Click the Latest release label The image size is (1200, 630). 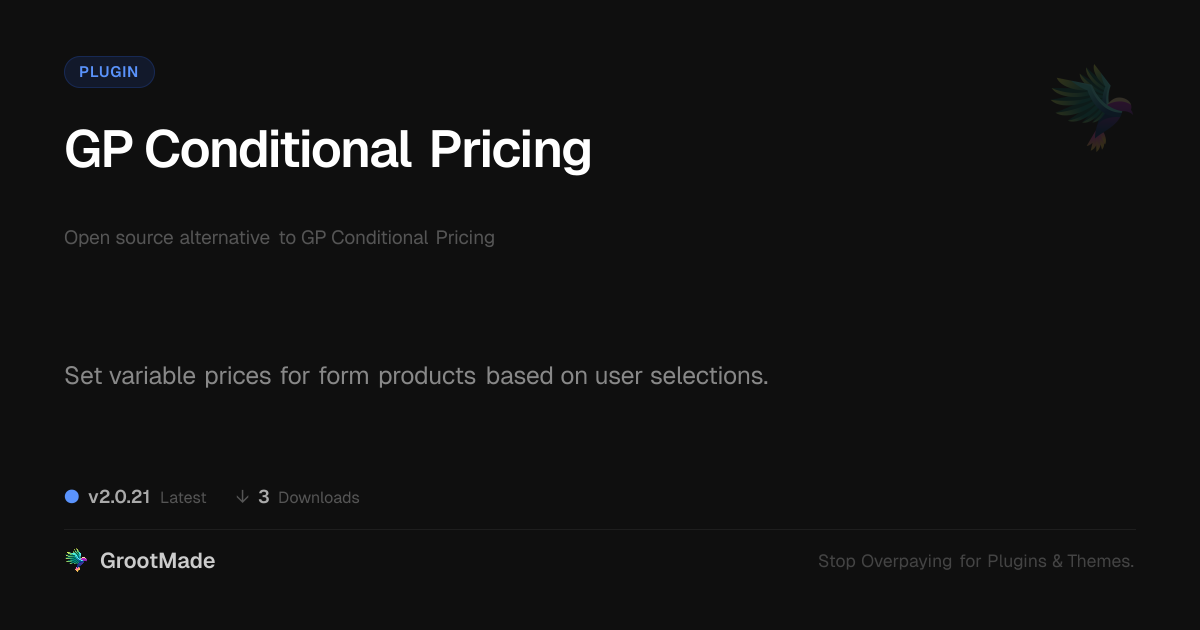coord(183,498)
